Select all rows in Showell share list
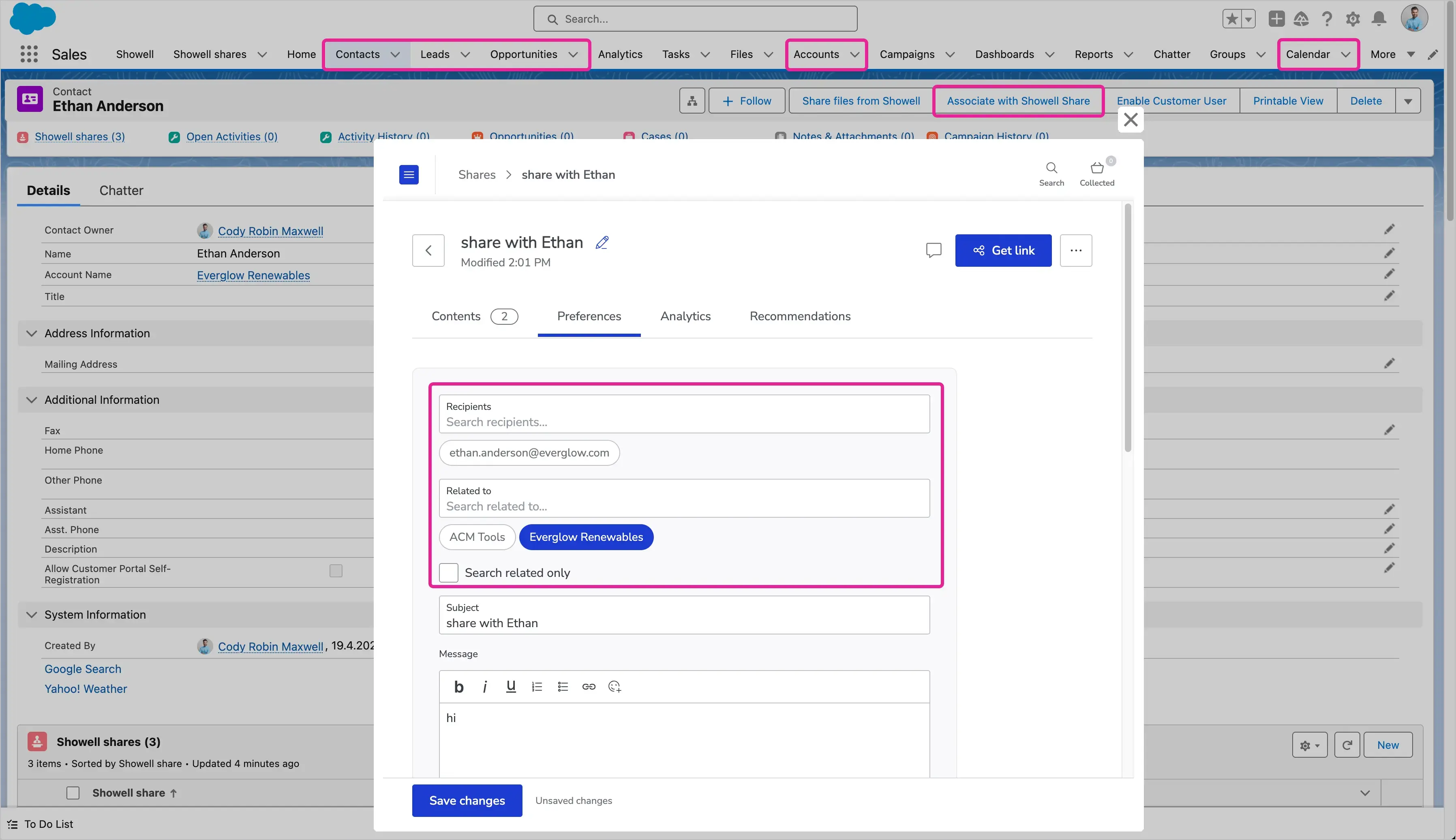The width and height of the screenshot is (1456, 840). [x=73, y=793]
